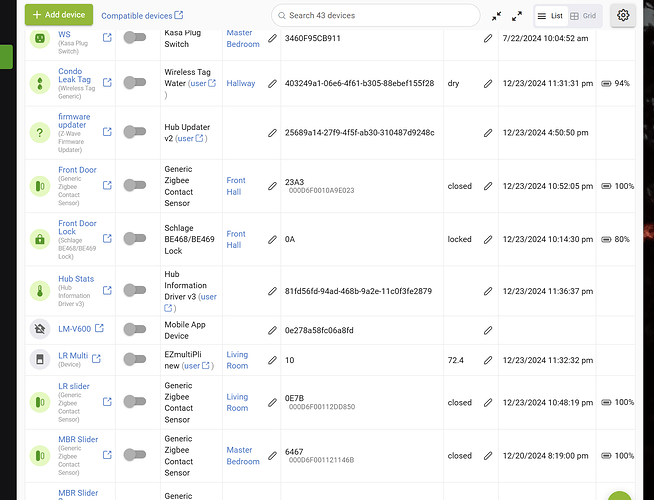The width and height of the screenshot is (654, 500).
Task: Open table settings gear
Action: pyautogui.click(x=623, y=15)
